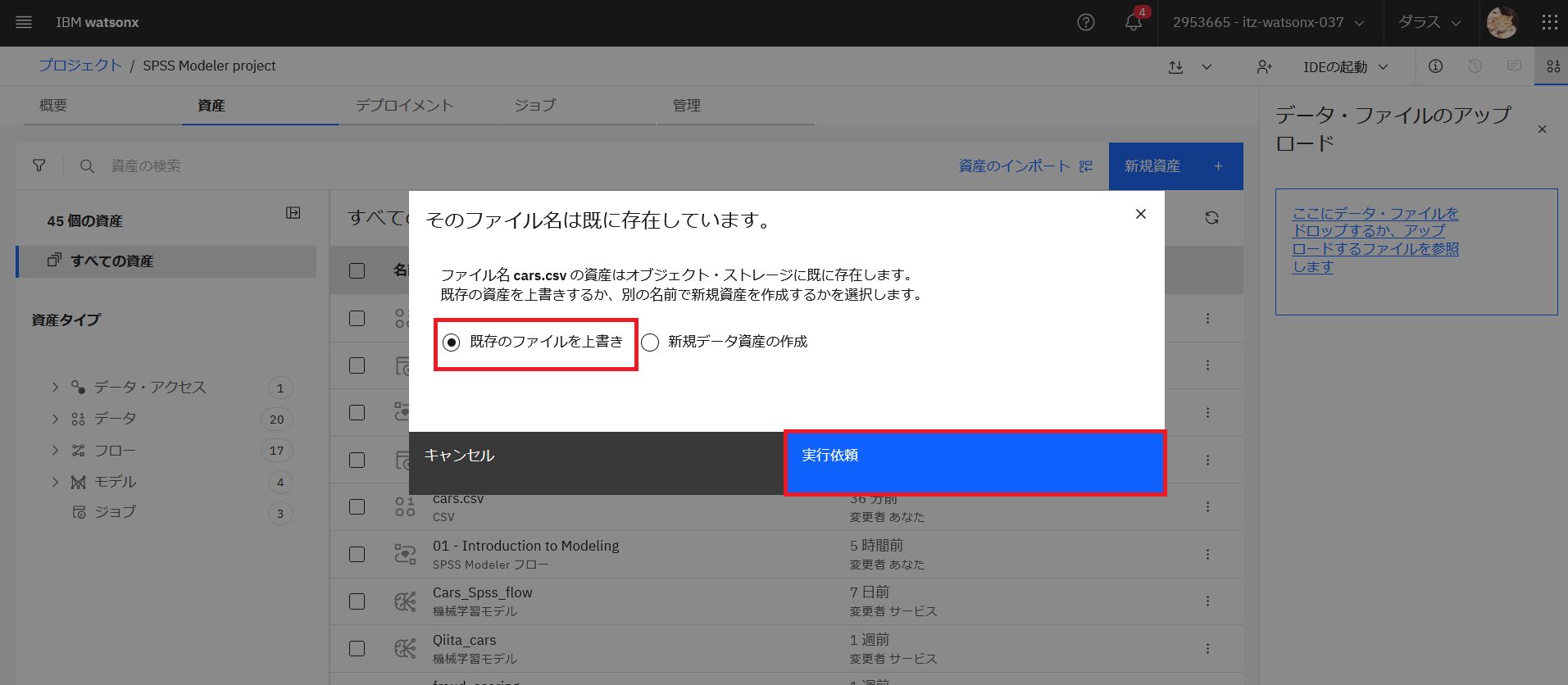Switch to the 資産 tab
This screenshot has width=1568, height=685.
(x=261, y=106)
